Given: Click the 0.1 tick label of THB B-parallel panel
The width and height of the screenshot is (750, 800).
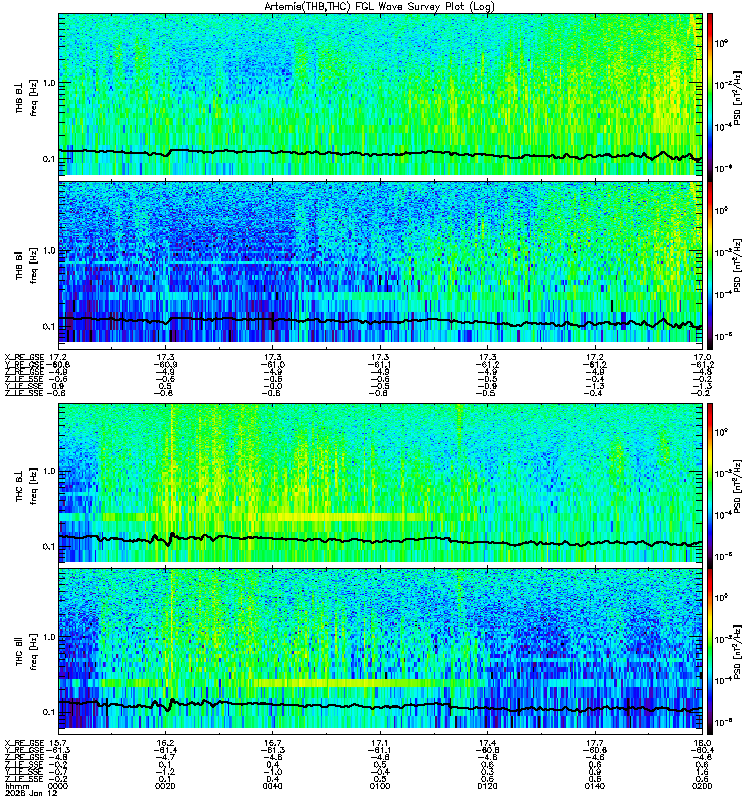Looking at the screenshot, I should click(x=49, y=327).
